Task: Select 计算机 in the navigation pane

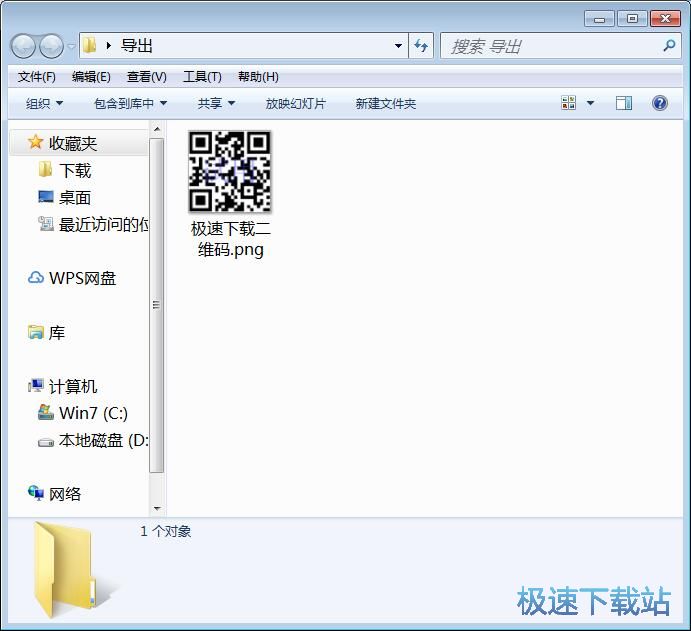Action: (73, 386)
